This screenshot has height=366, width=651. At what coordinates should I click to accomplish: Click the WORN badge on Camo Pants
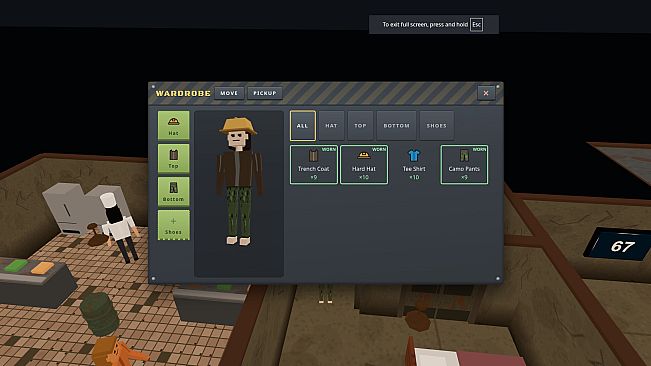[479, 149]
